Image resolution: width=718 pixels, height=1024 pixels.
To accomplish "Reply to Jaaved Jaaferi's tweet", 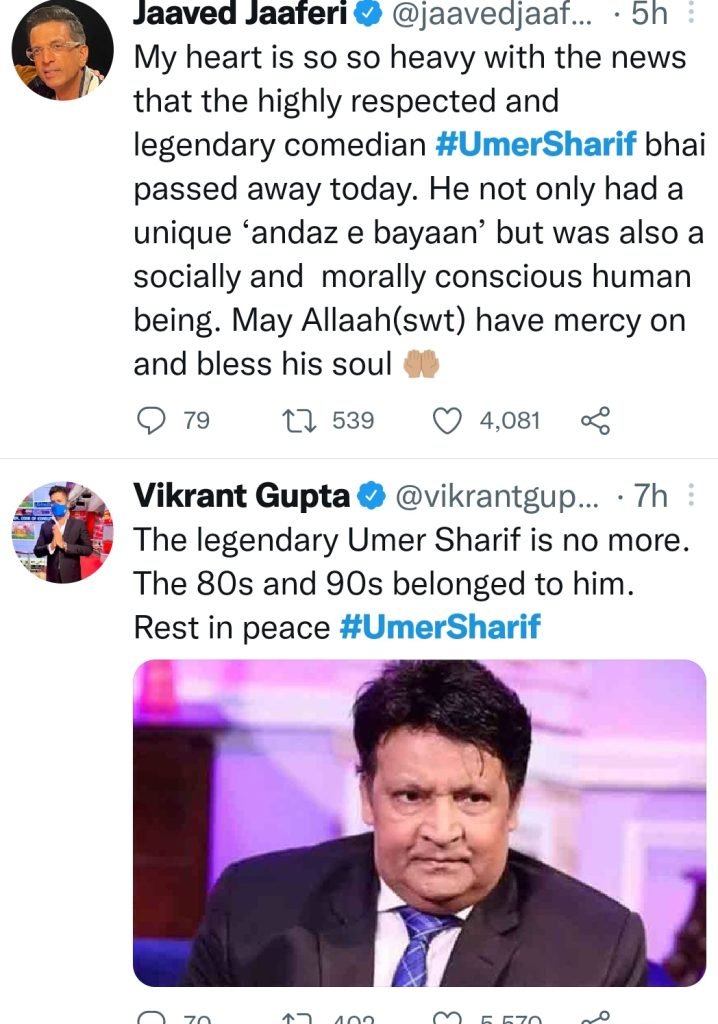I will pyautogui.click(x=150, y=421).
